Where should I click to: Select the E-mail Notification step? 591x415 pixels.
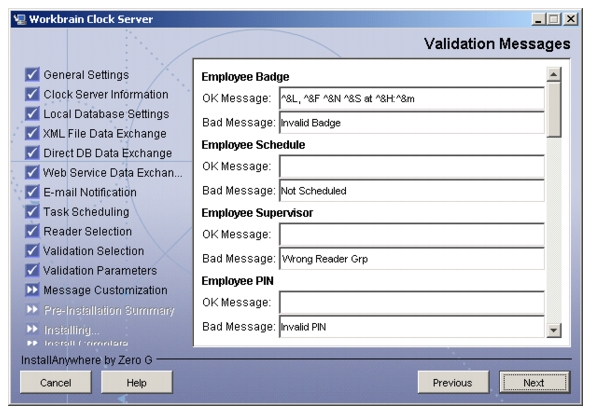click(90, 192)
